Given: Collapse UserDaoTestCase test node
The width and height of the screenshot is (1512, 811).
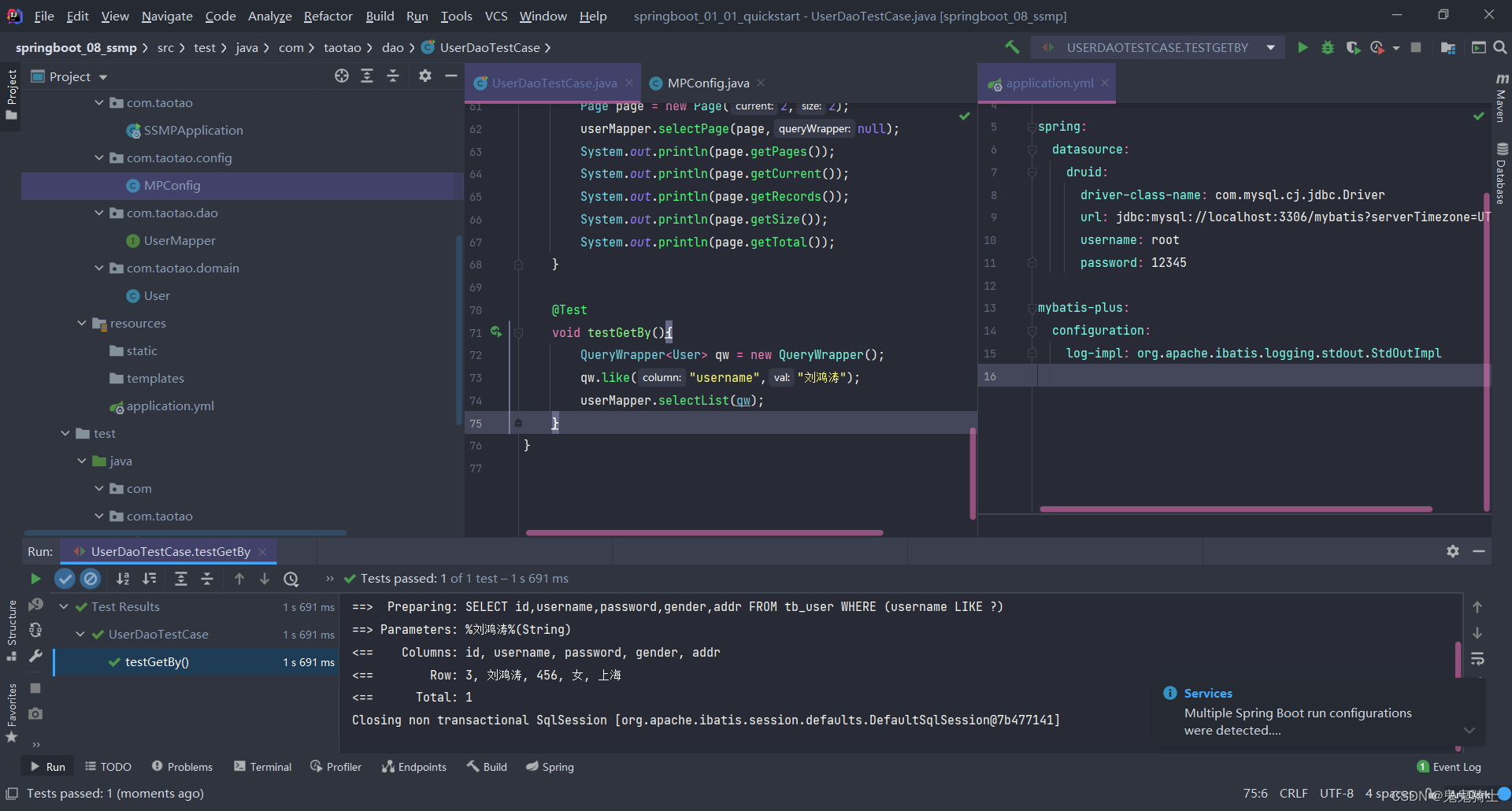Looking at the screenshot, I should (x=80, y=634).
